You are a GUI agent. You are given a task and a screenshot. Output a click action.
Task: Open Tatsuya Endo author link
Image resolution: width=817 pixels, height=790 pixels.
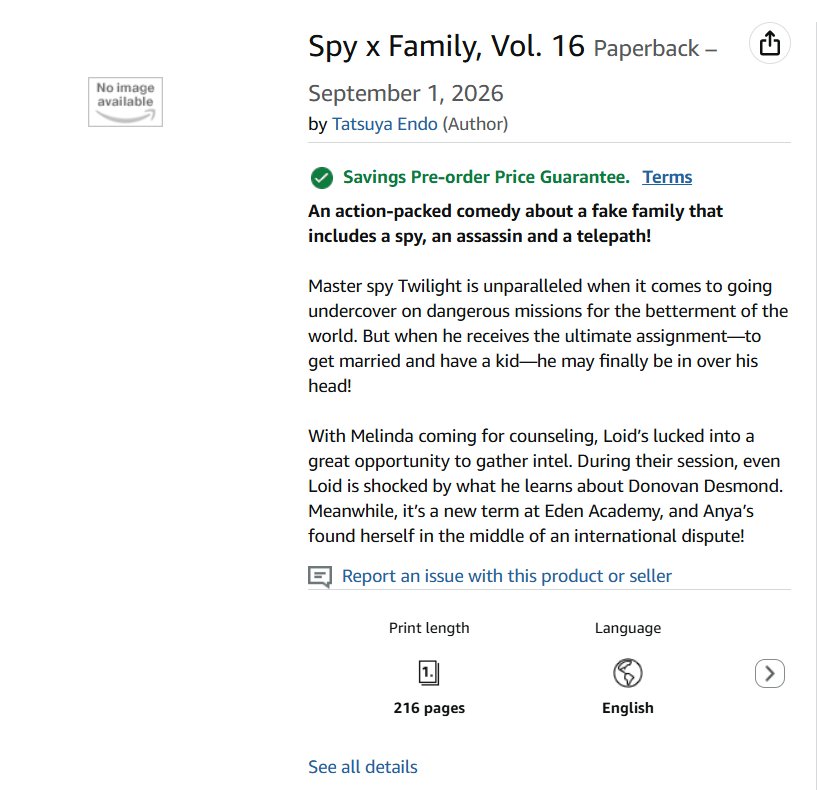[385, 124]
